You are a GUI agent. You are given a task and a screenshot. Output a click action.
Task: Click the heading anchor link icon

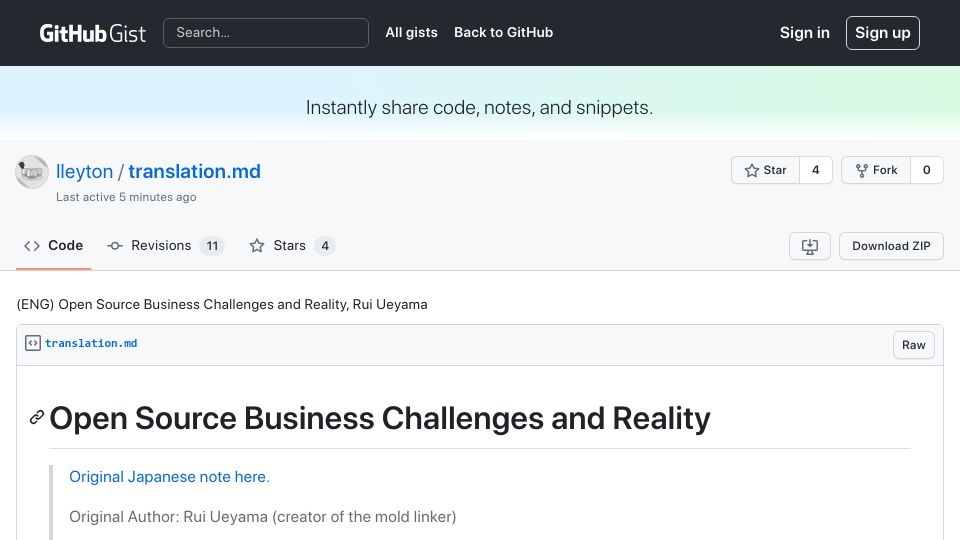[37, 418]
